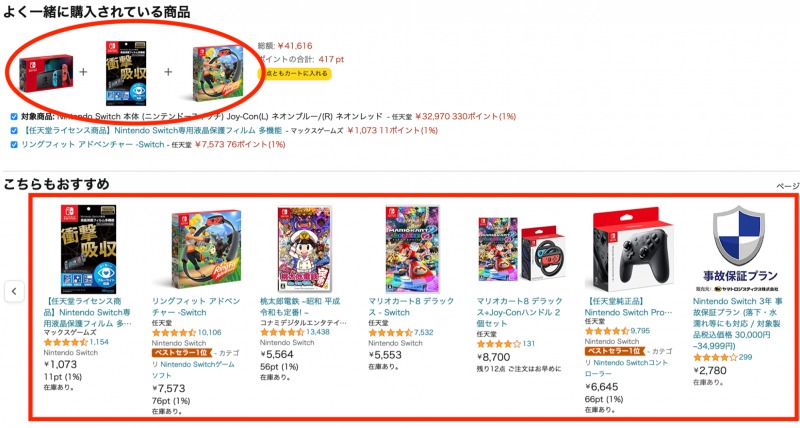
Task: Click the 事故保証プラン shield icon
Action: pos(738,236)
